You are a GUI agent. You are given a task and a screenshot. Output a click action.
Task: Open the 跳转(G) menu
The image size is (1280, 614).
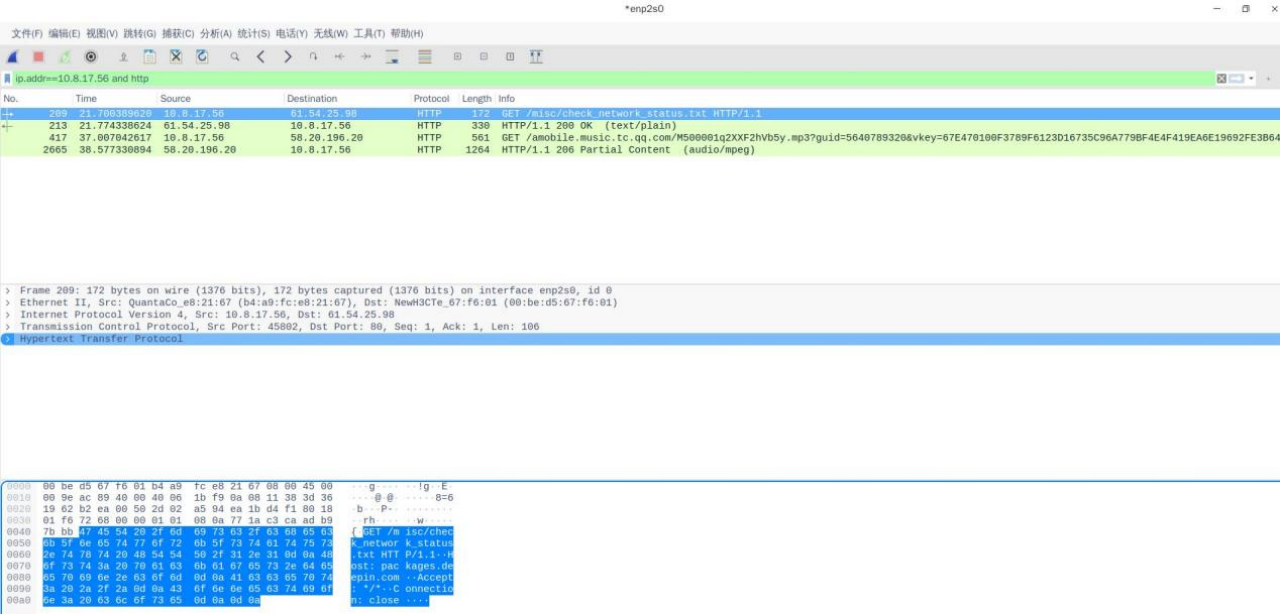click(140, 33)
